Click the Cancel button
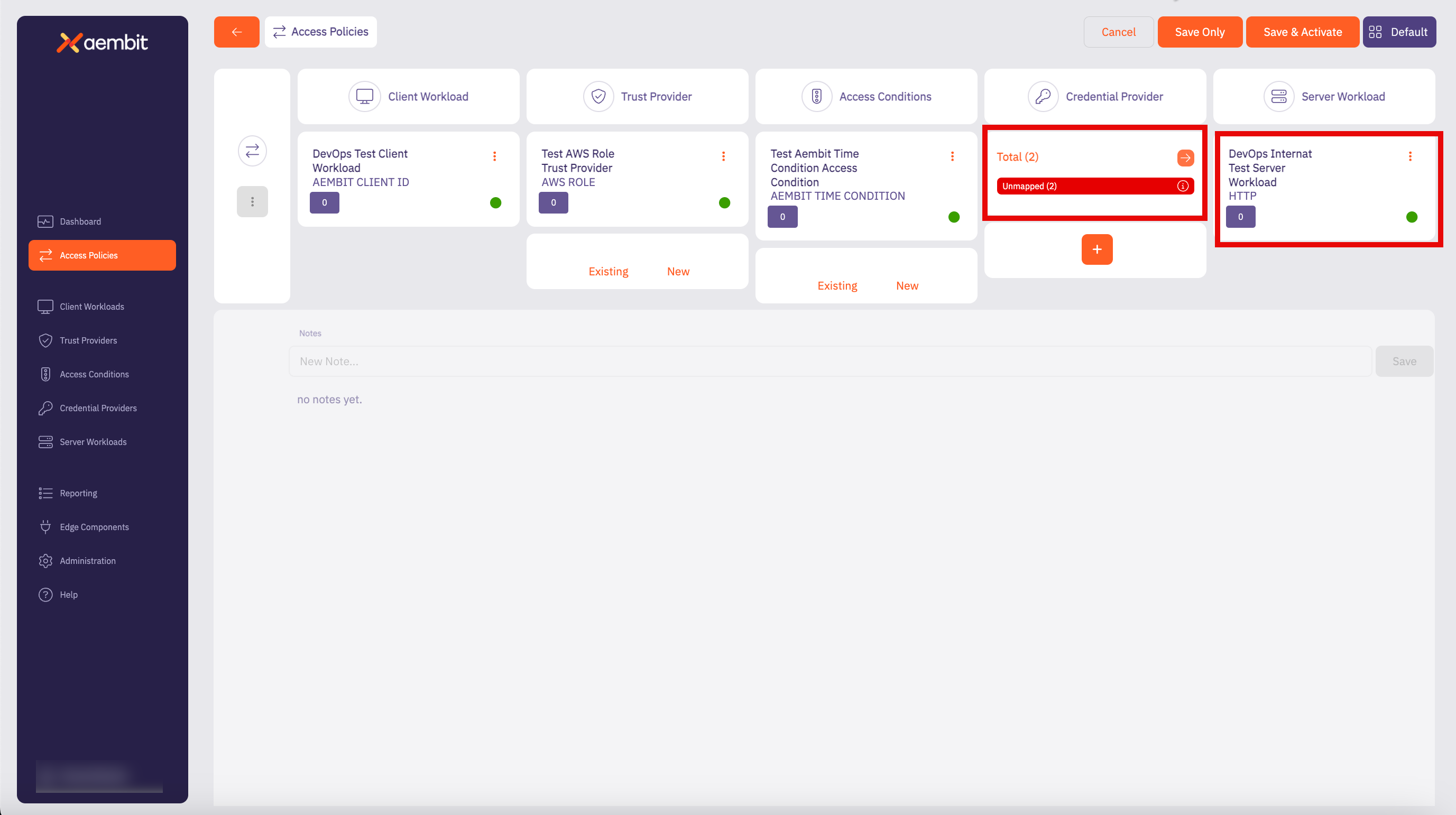This screenshot has height=815, width=1456. (1118, 32)
